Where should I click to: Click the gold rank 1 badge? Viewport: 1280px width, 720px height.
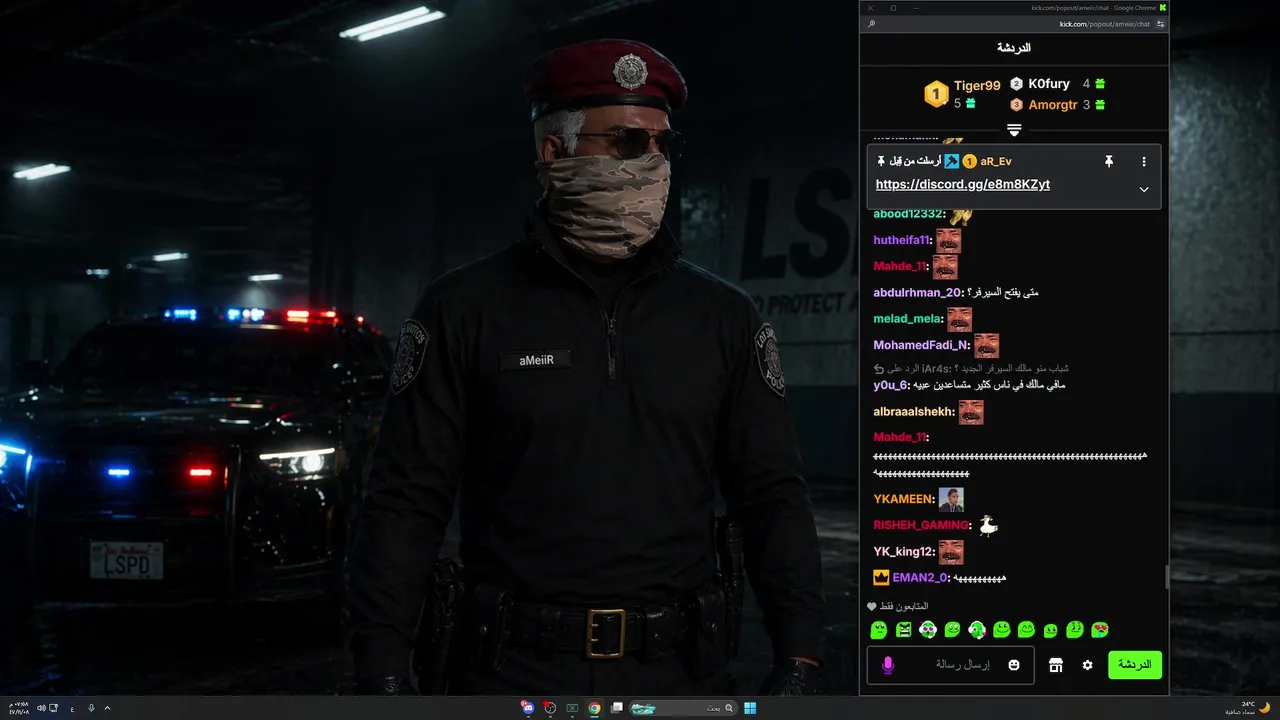pyautogui.click(x=936, y=95)
